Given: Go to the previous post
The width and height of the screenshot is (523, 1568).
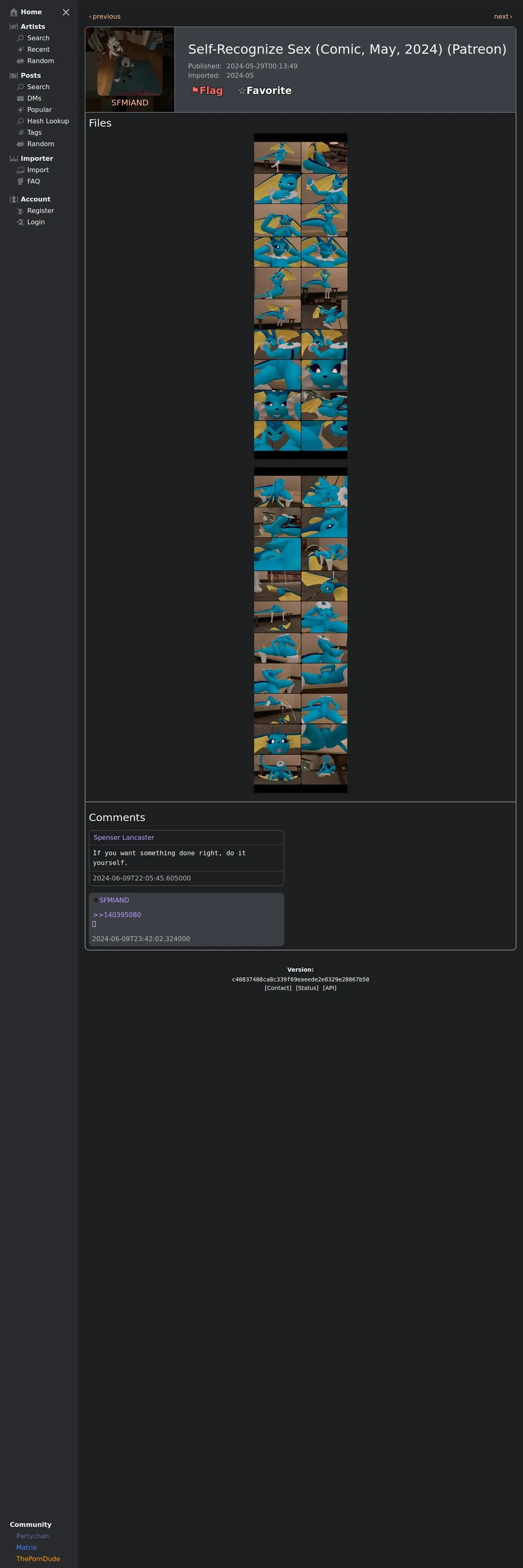Looking at the screenshot, I should click(105, 16).
